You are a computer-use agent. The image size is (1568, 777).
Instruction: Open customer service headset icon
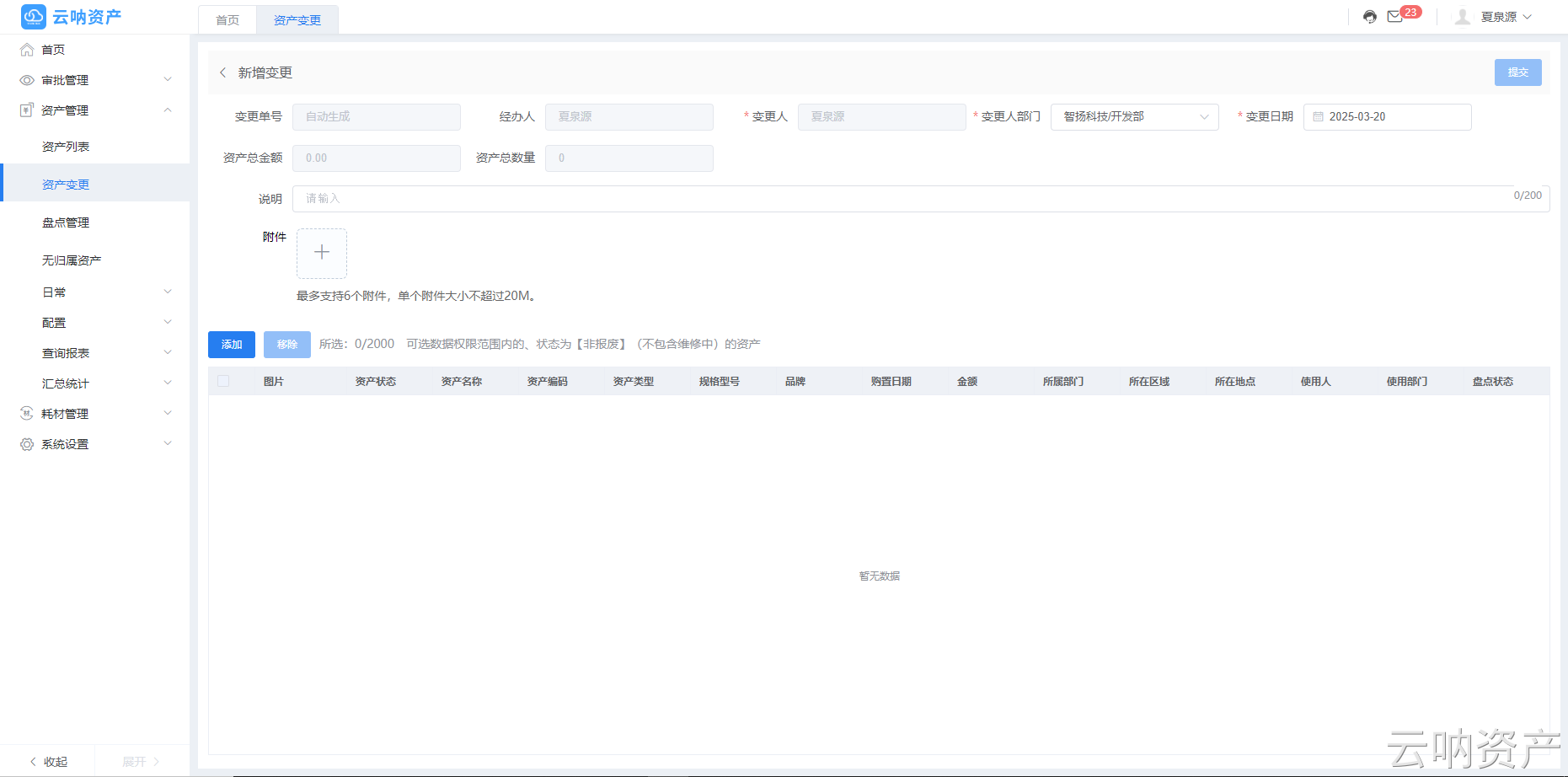1370,17
